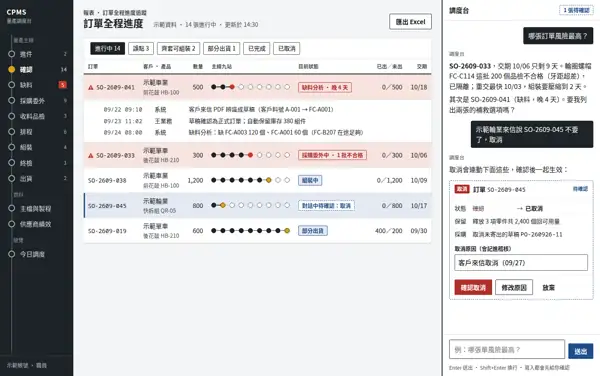
Task: Click yellow station dot on SO-2609-045 progress
Action: [223, 205]
